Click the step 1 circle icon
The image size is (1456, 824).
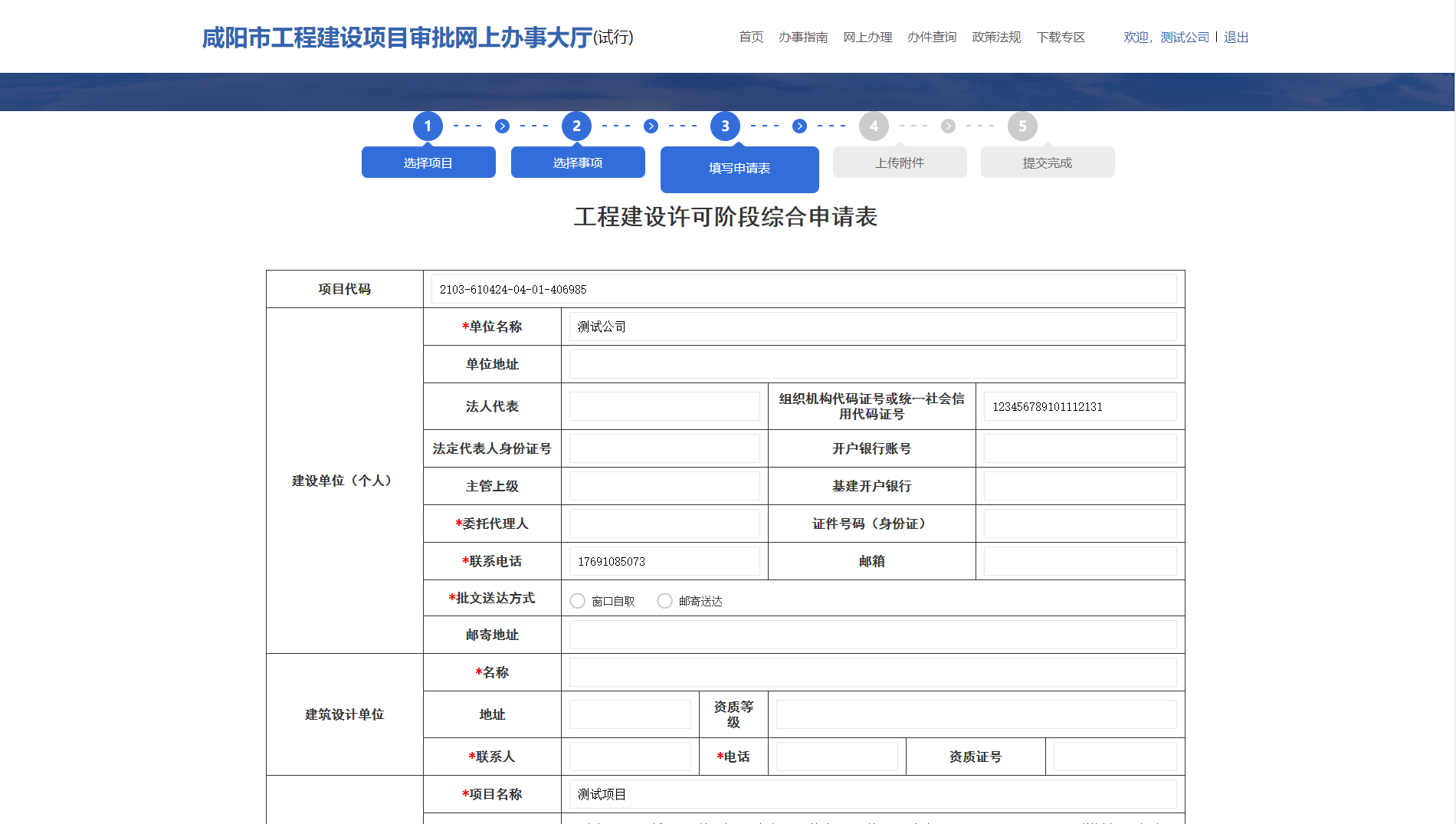click(428, 126)
